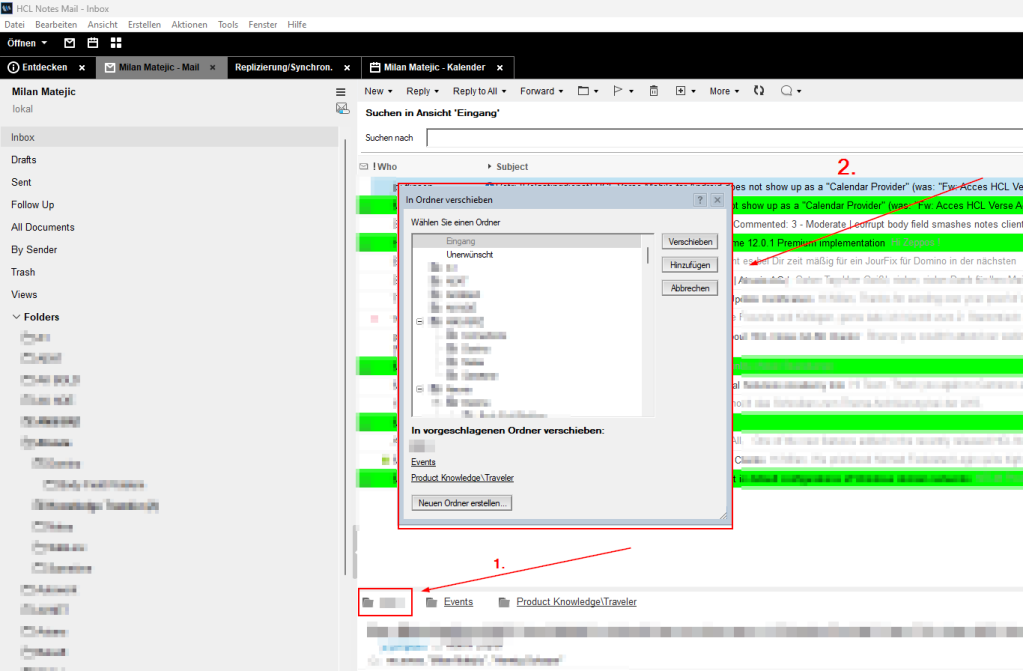This screenshot has height=671, width=1023.
Task: Open the move-to-folder toolbar dropdown
Action: pyautogui.click(x=588, y=91)
